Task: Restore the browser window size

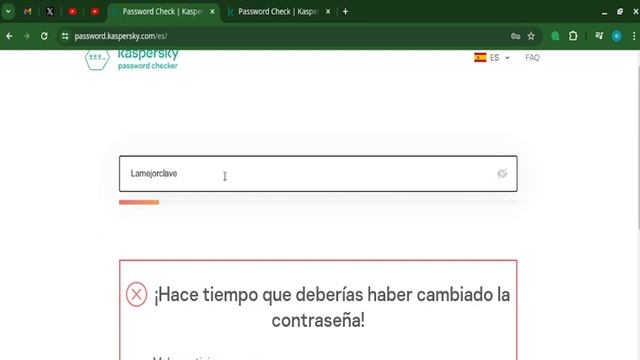Action: click(x=620, y=12)
